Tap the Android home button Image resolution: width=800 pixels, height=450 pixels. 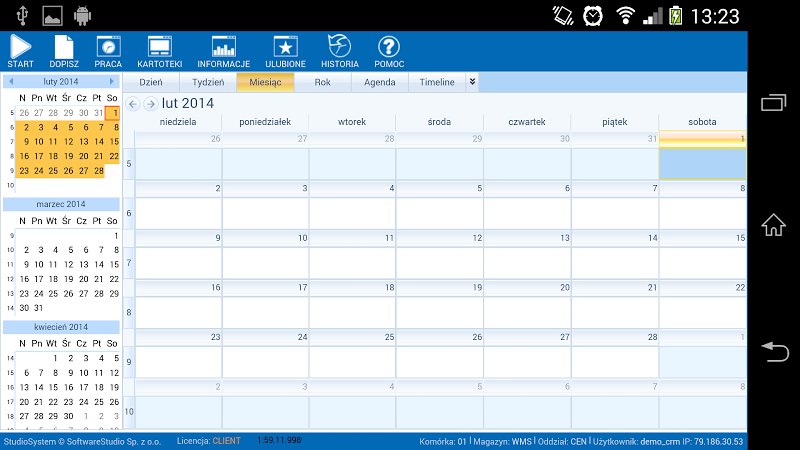[773, 224]
